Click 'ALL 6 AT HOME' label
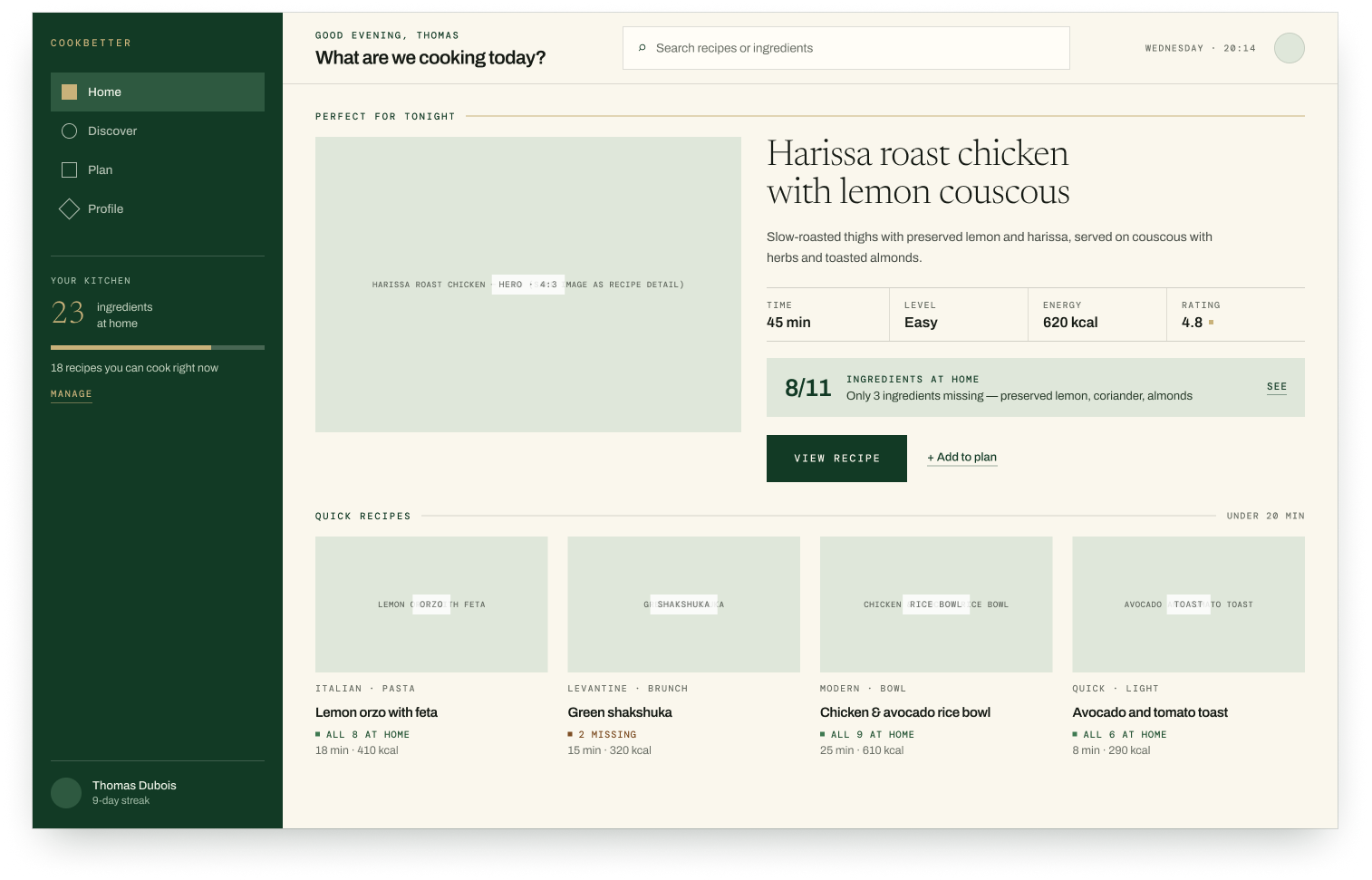 pos(1125,735)
